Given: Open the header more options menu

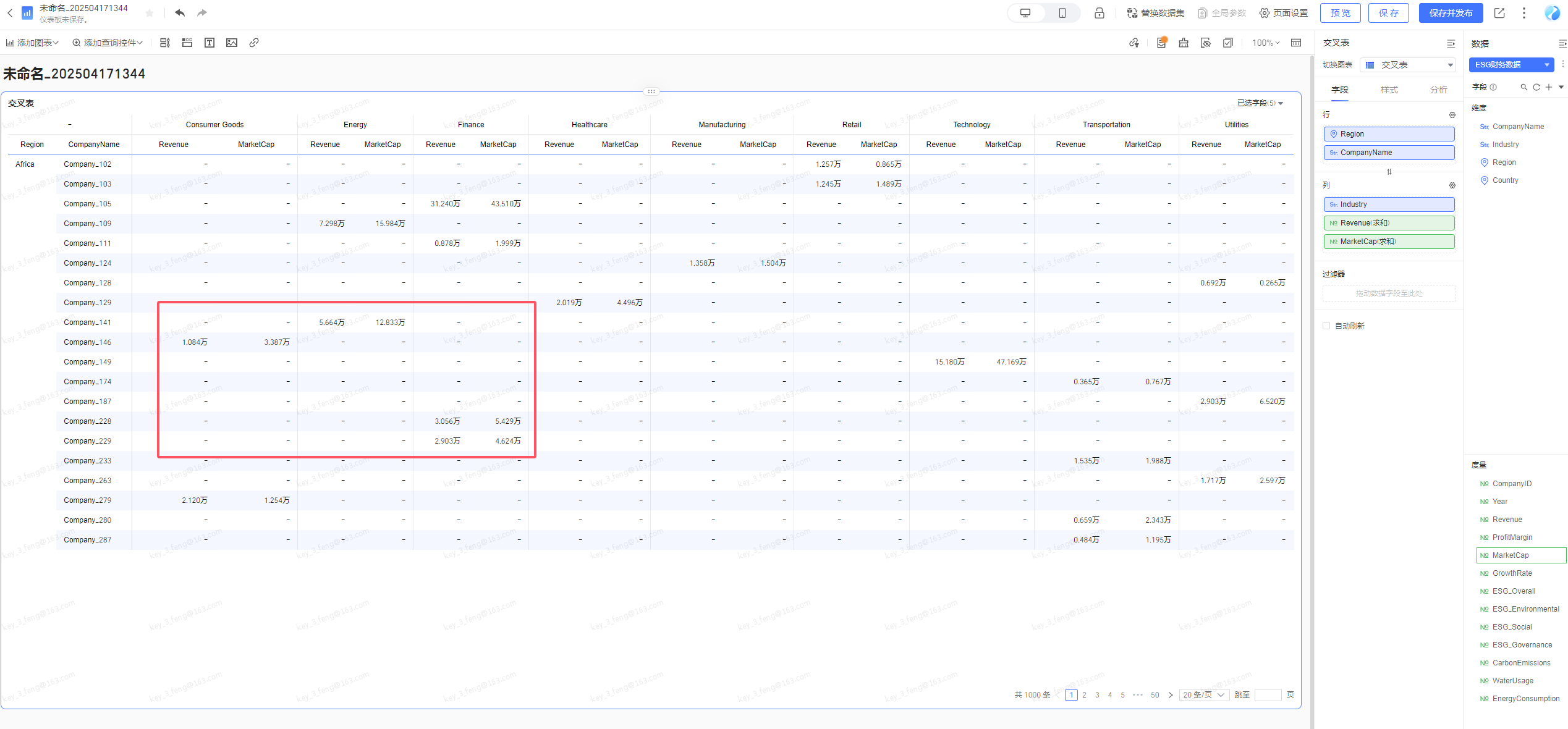Looking at the screenshot, I should (x=1524, y=13).
